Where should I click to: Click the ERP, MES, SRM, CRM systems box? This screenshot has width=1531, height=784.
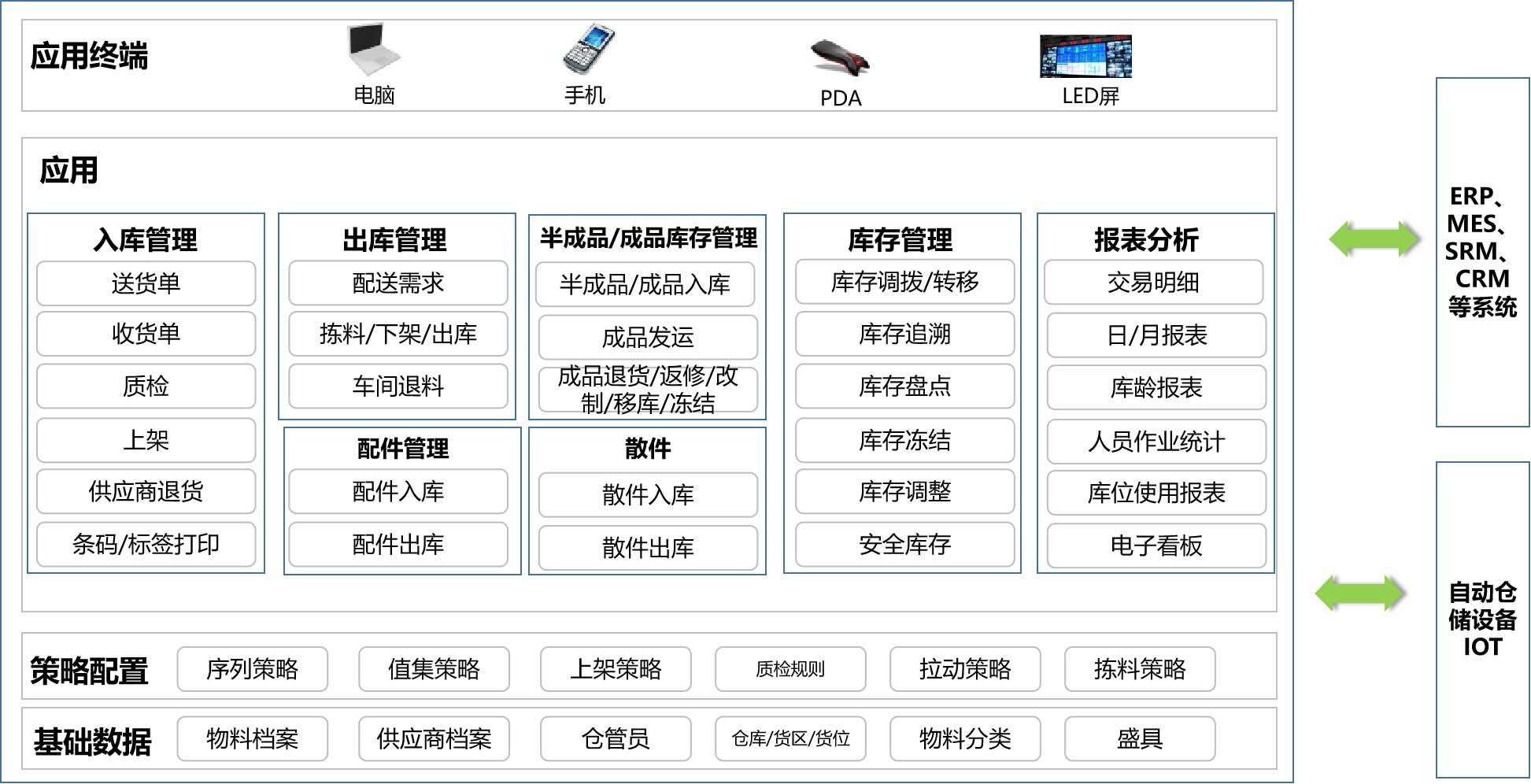point(1482,252)
